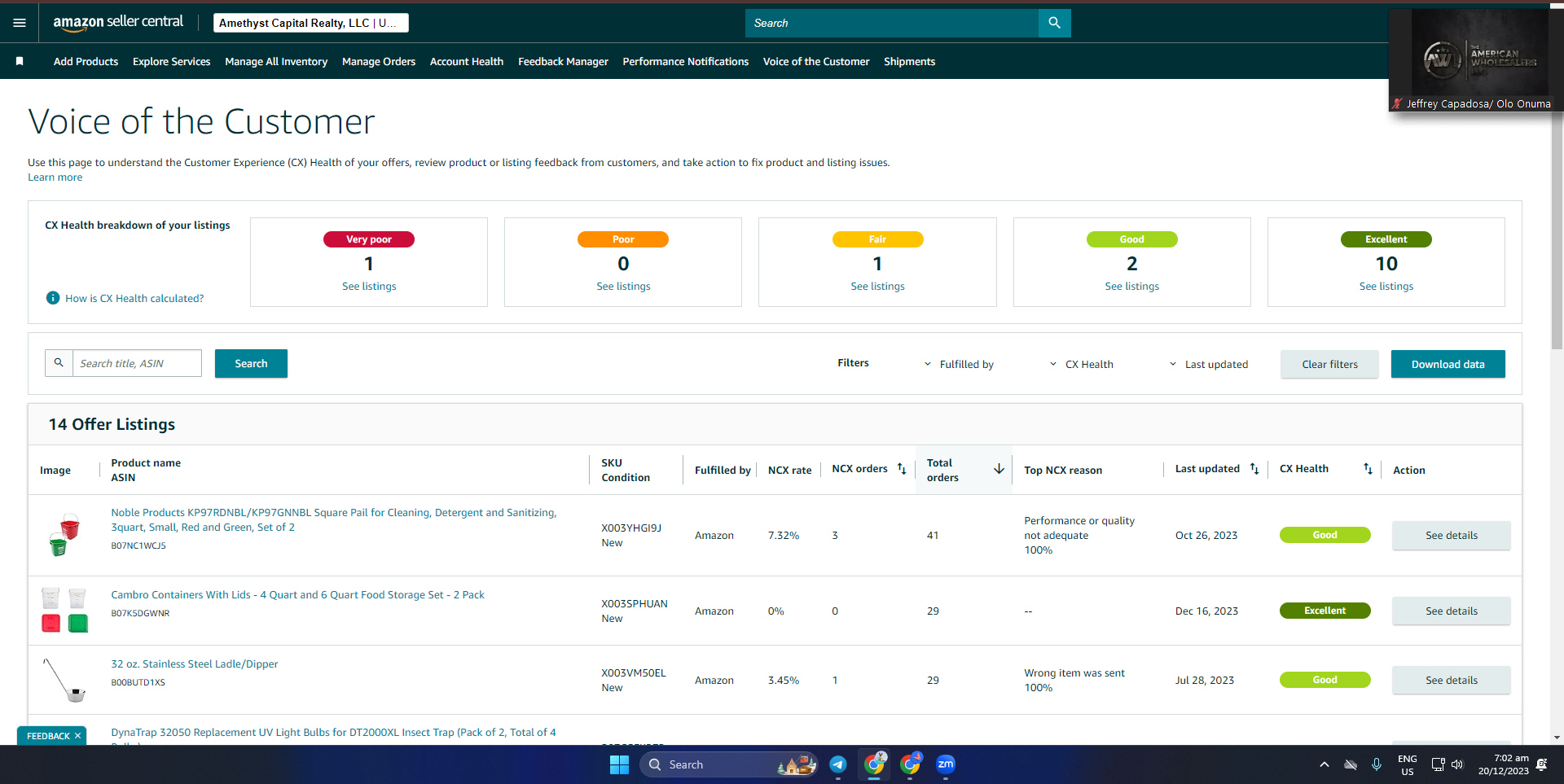Screen dimensions: 1564x784
Task: Open the clock and date in taskbar
Action: [1503, 764]
